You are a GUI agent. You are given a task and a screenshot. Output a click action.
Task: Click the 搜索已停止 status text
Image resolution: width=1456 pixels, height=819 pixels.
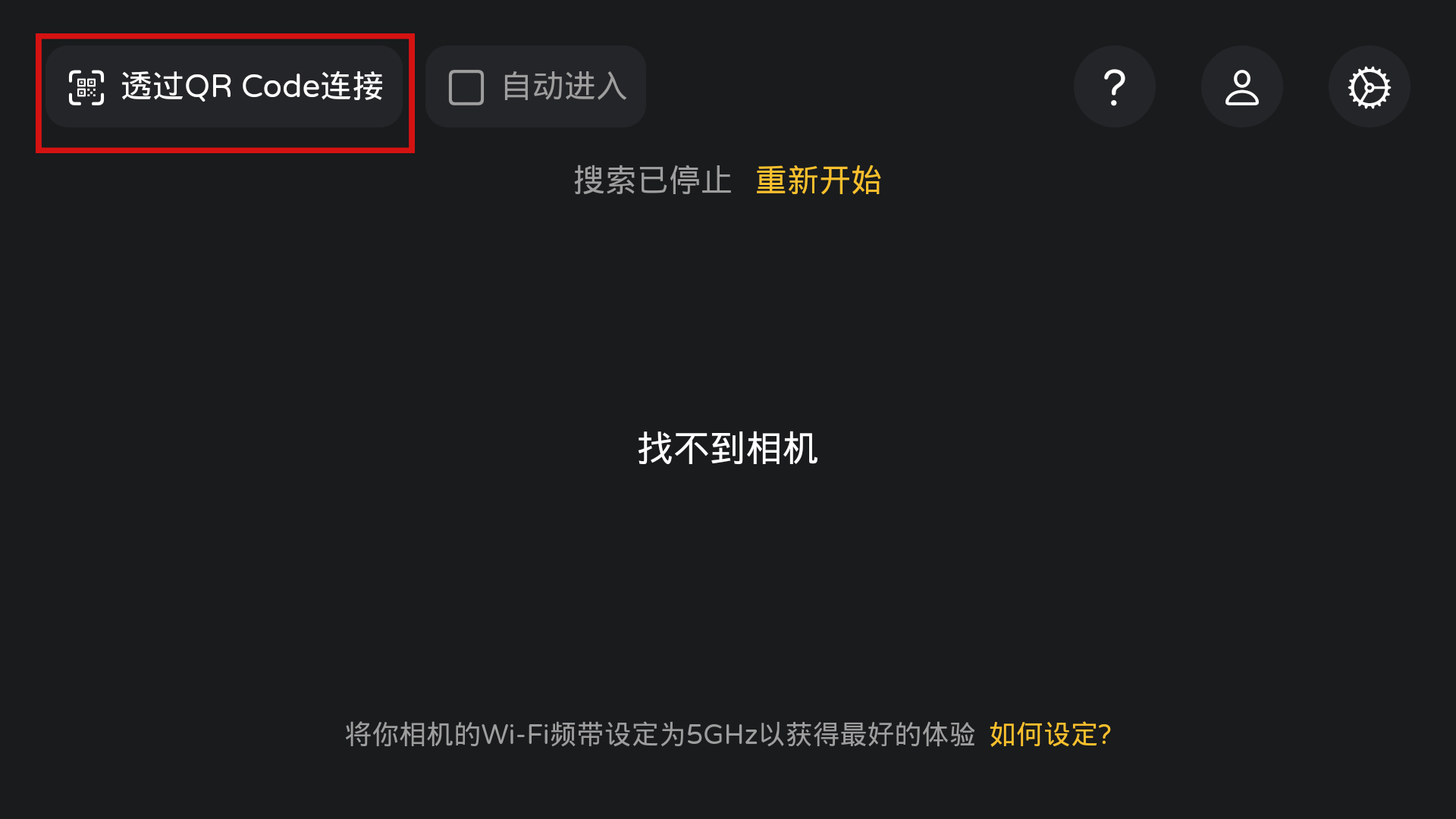tap(652, 180)
